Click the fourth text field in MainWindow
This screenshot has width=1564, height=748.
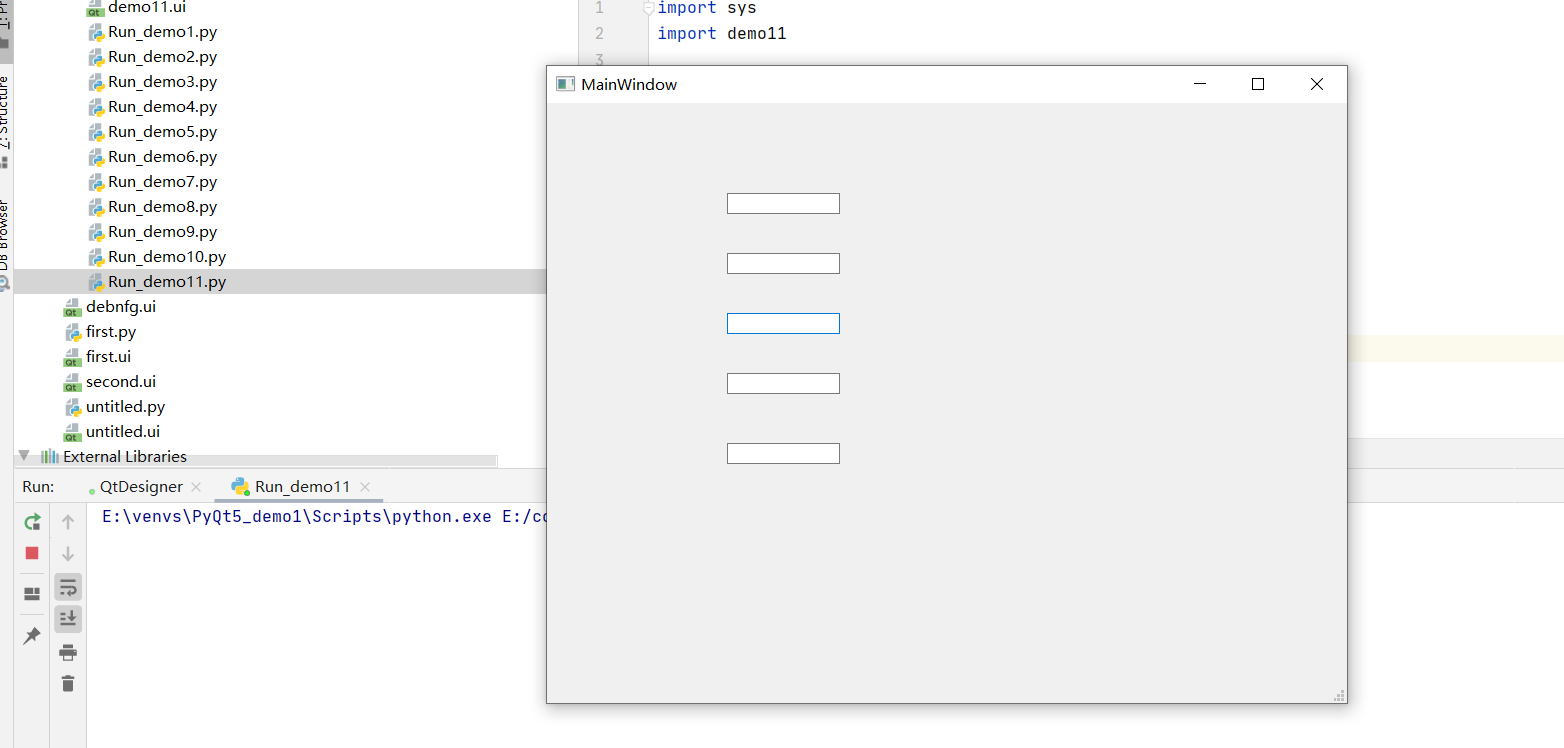(x=783, y=384)
